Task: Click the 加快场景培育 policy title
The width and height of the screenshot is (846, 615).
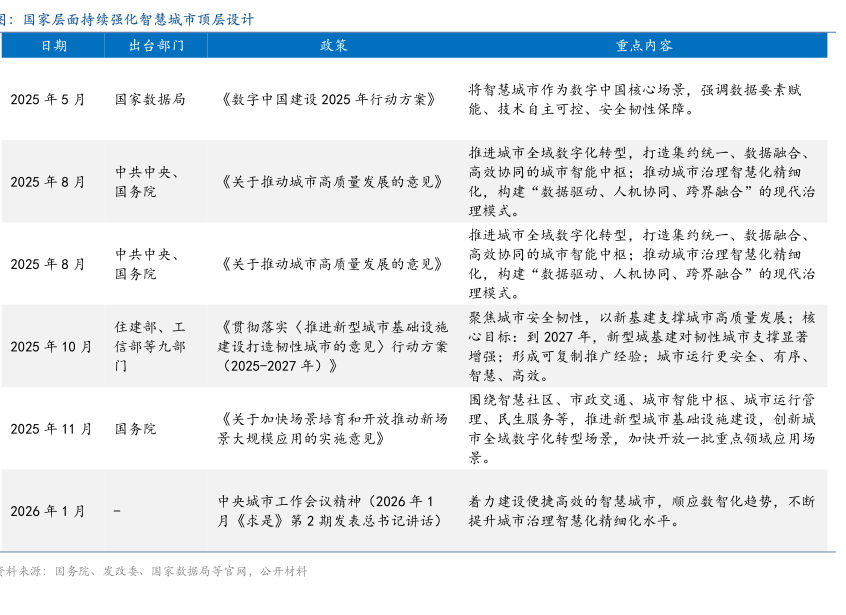Action: [x=333, y=428]
